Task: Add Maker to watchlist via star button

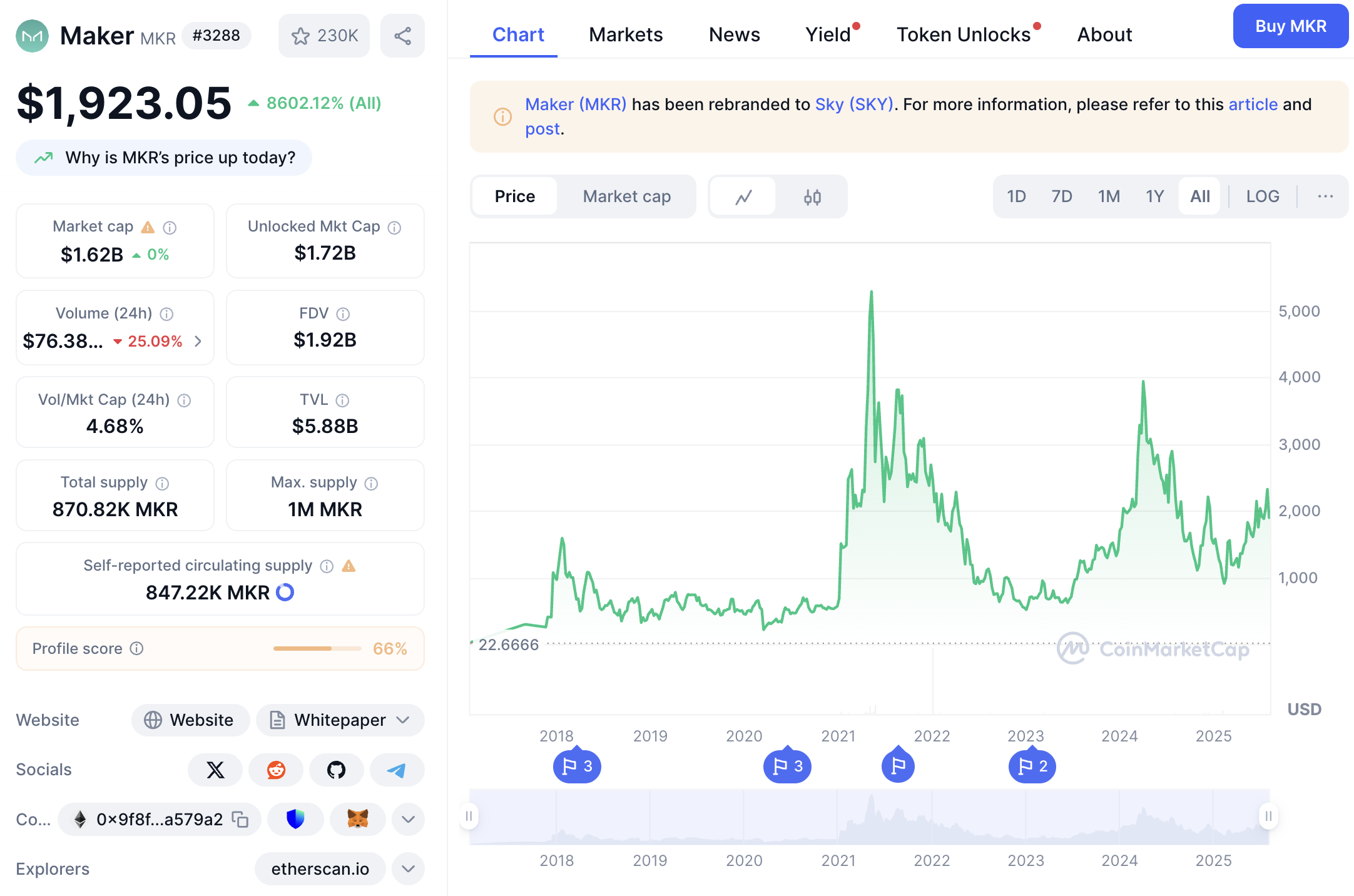Action: point(324,36)
